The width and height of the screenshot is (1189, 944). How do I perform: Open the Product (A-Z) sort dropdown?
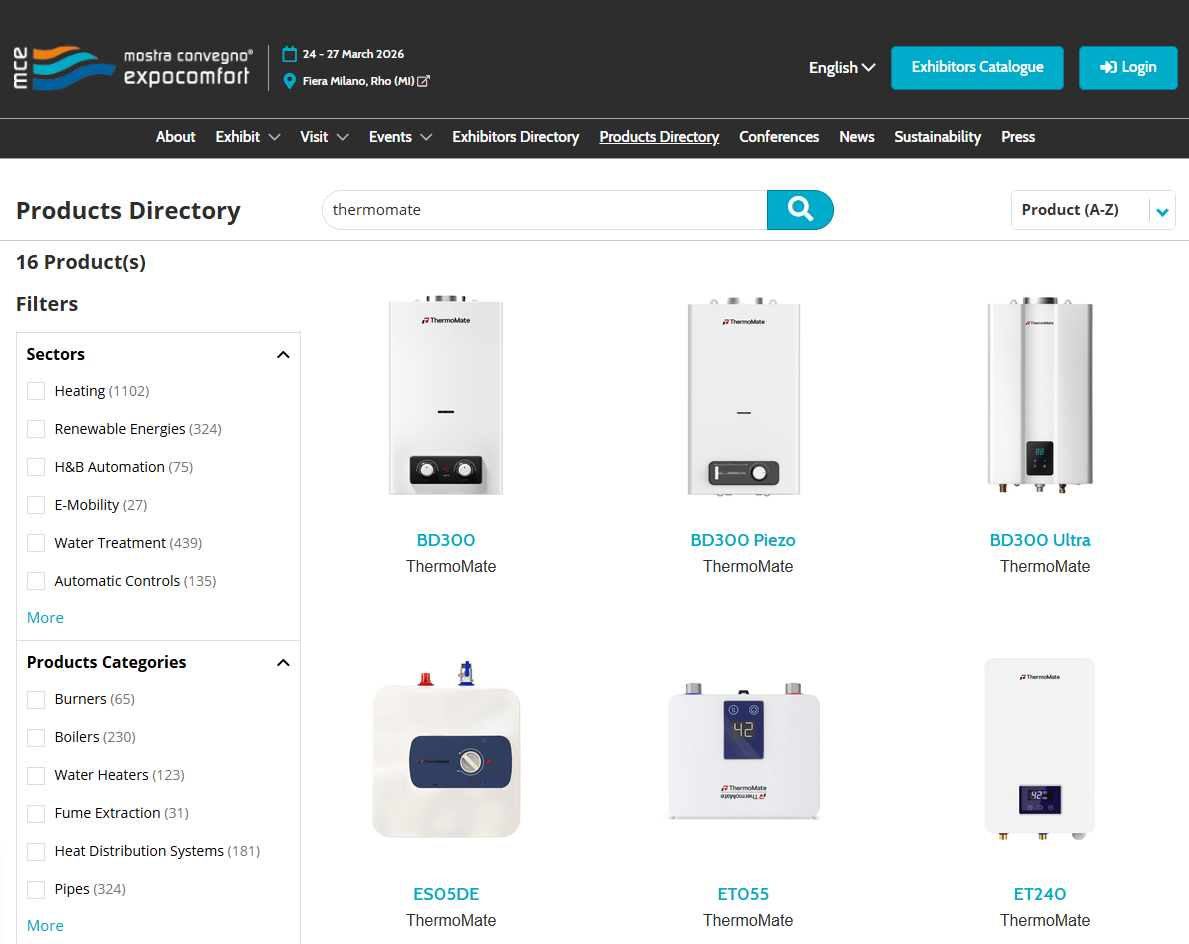[x=1092, y=210]
